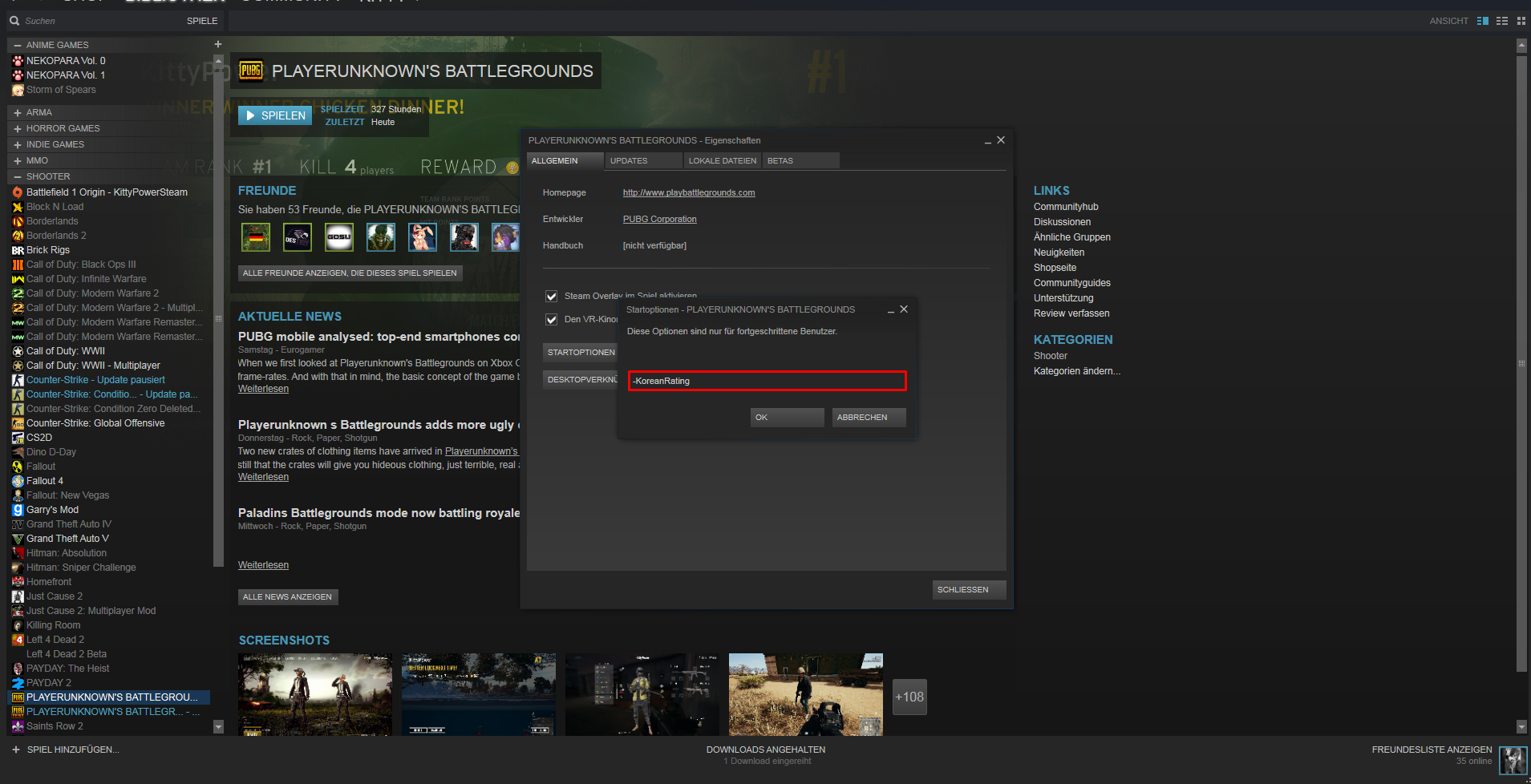Open the GOSU friend avatar

pyautogui.click(x=339, y=237)
